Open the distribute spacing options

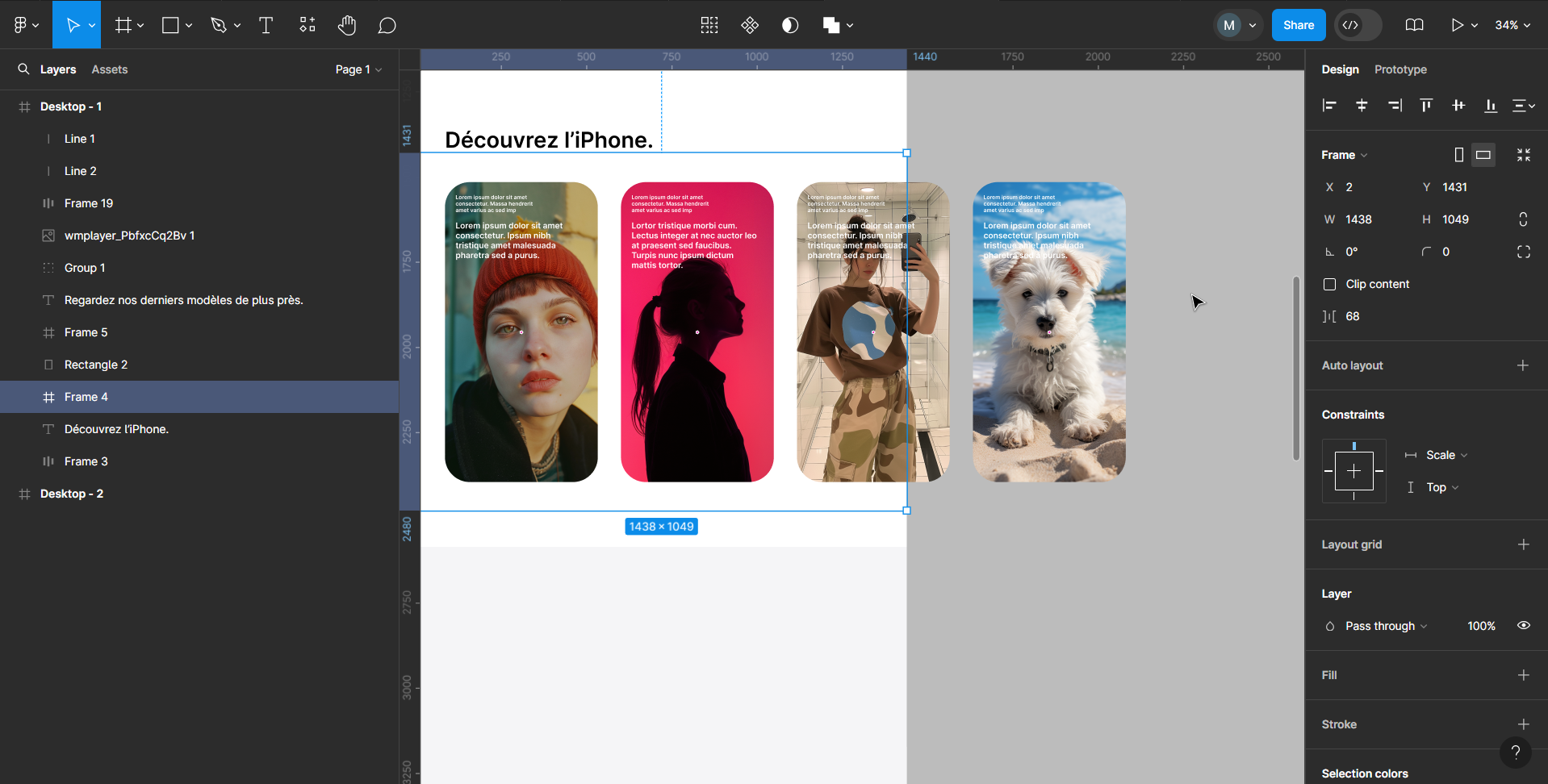pos(1524,106)
